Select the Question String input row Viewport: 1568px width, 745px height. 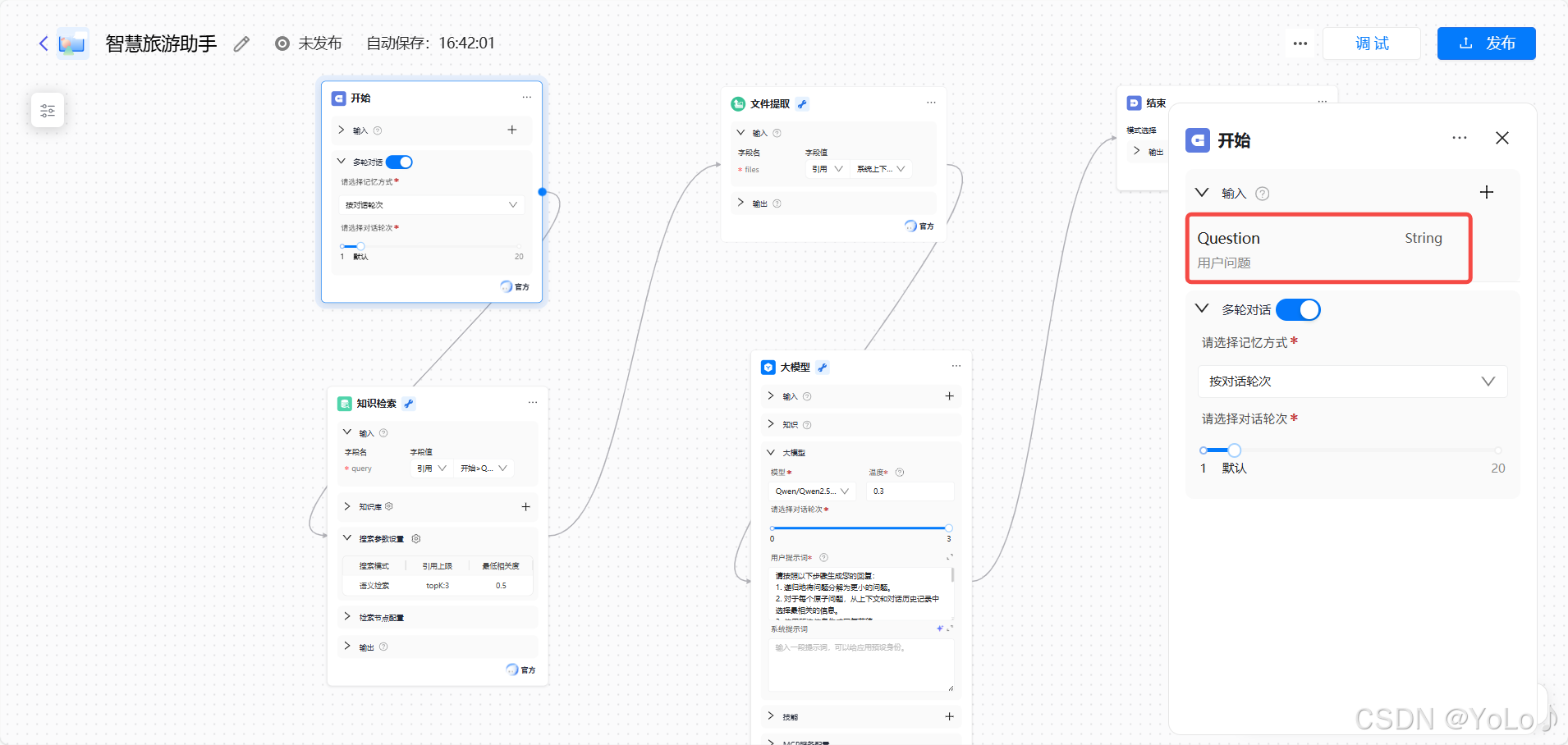[x=1328, y=249]
